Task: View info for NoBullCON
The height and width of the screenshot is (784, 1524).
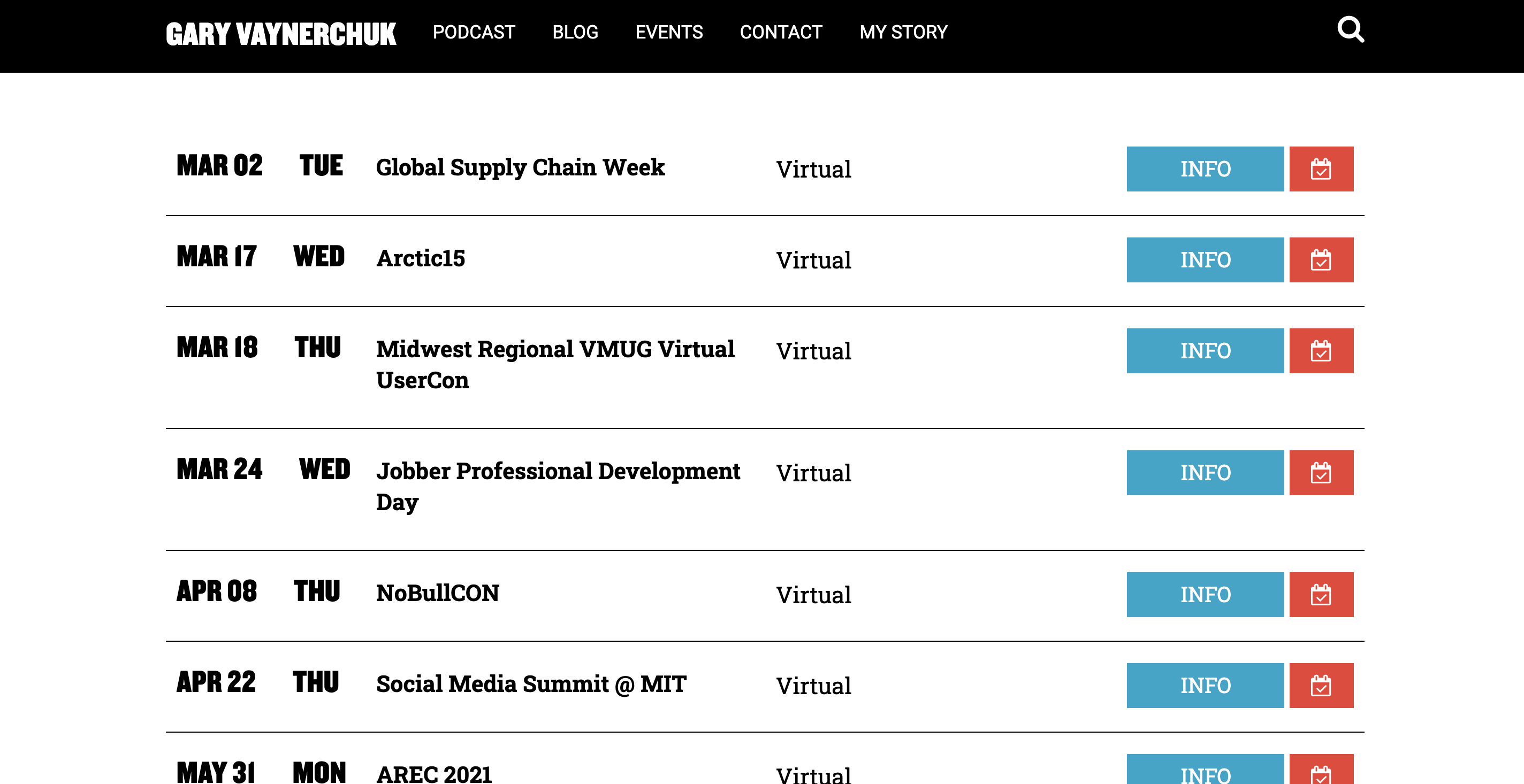Action: [x=1205, y=595]
